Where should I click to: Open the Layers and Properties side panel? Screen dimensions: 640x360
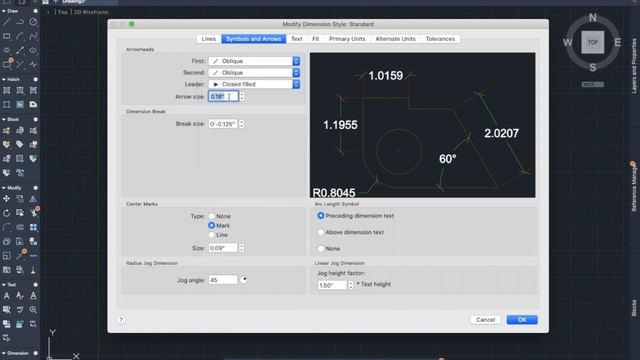coord(634,66)
